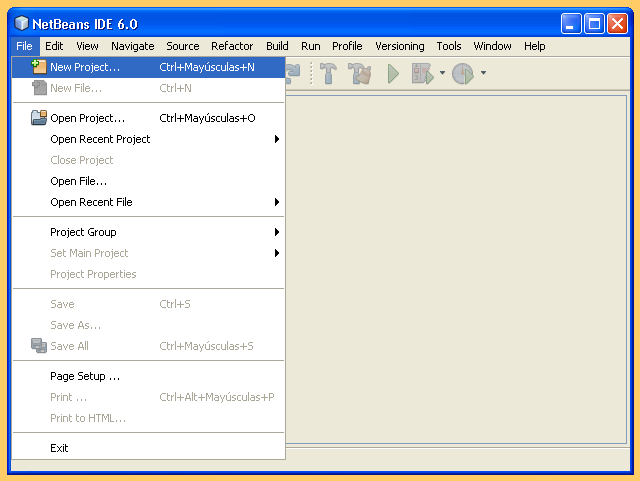Open the Source menu
This screenshot has width=640, height=481.
click(x=182, y=46)
